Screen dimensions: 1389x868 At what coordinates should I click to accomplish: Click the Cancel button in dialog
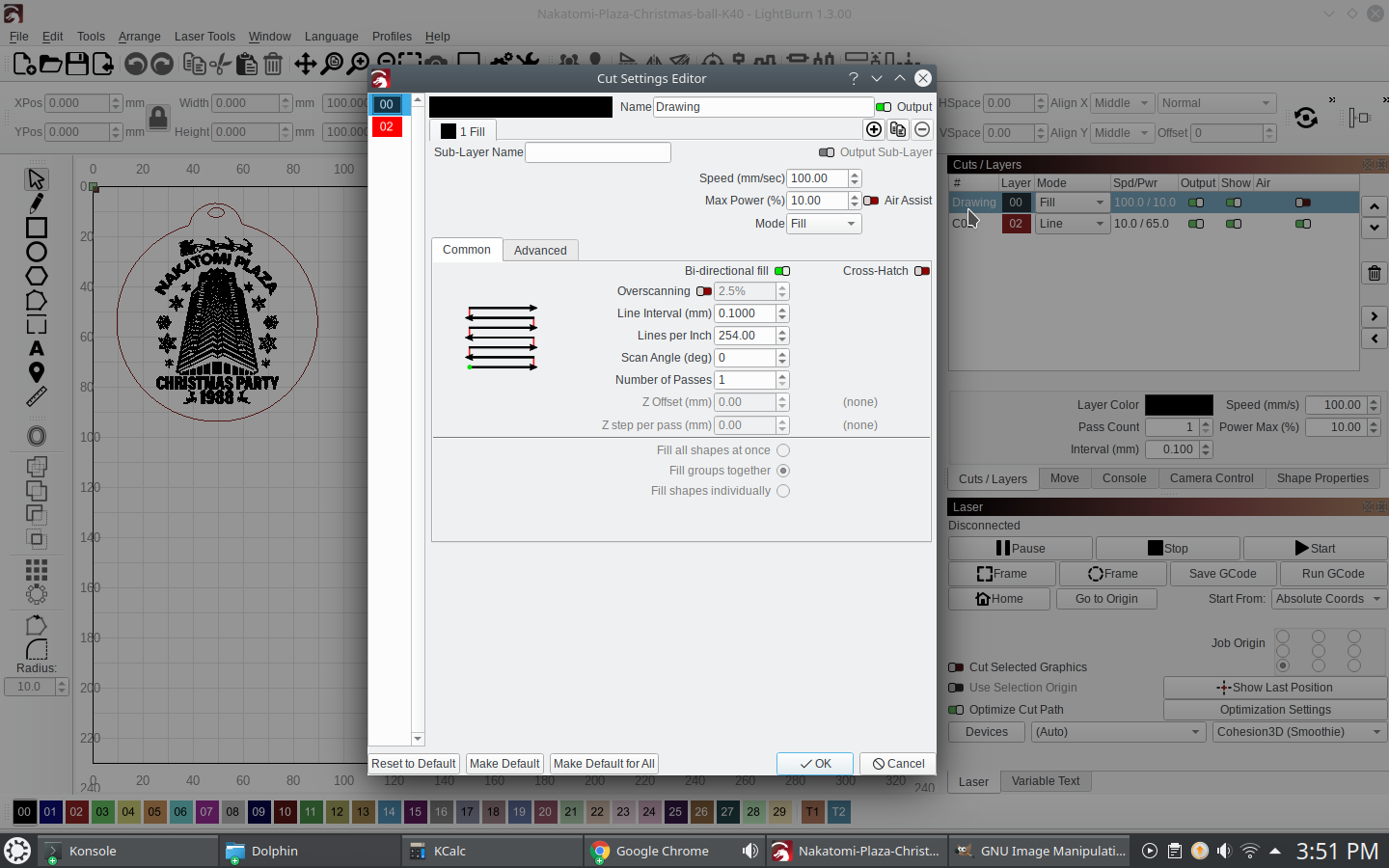pos(898,764)
